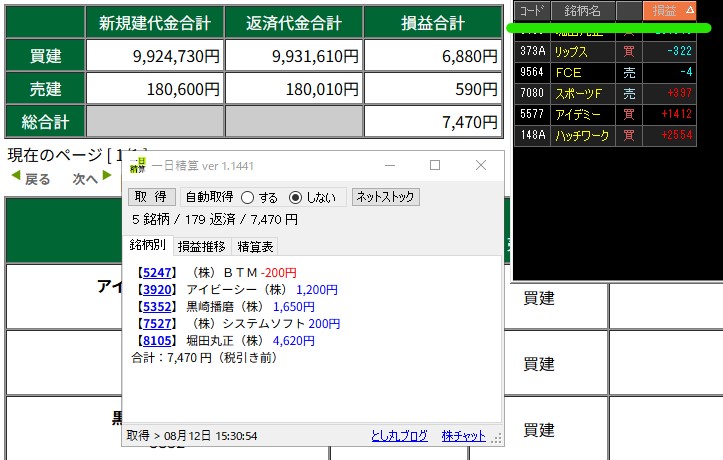The width and height of the screenshot is (723, 460).
Task: Click the resize grip in 一日精算 status bar
Action: 497,439
